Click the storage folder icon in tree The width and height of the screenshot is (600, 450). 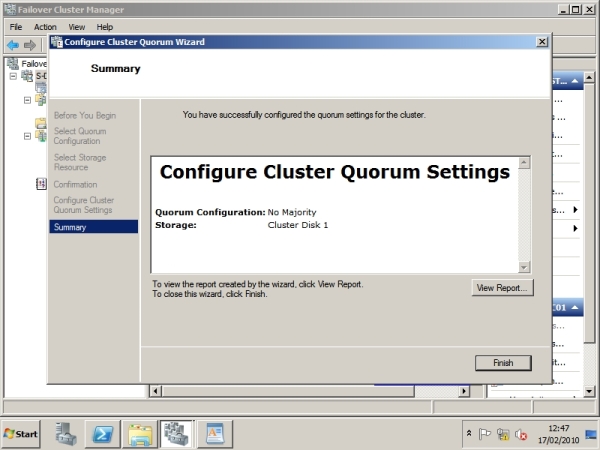point(41,122)
